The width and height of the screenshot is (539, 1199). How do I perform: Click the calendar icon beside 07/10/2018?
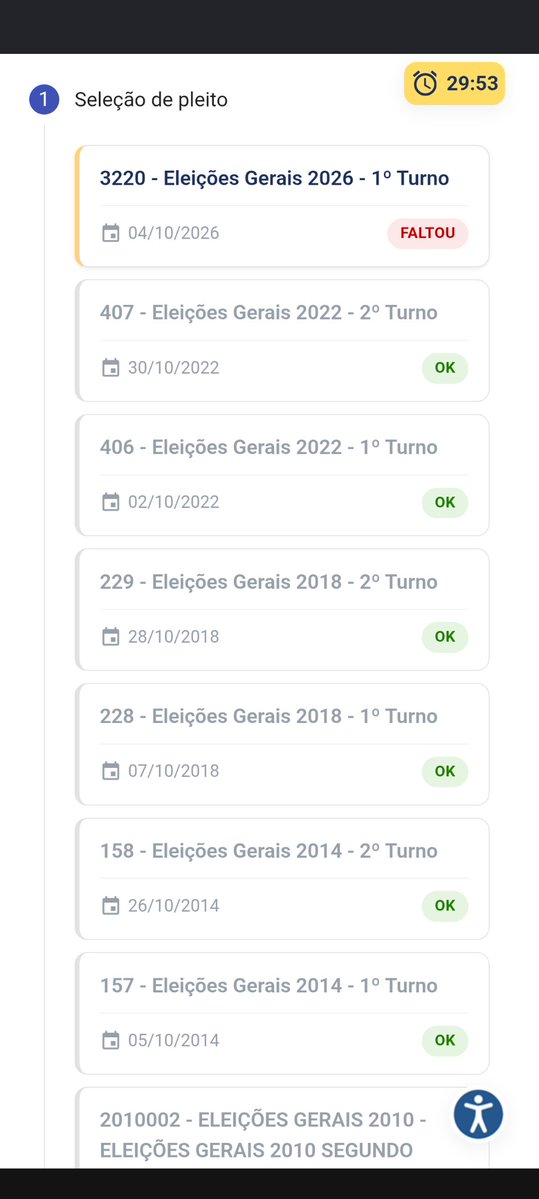pyautogui.click(x=111, y=772)
